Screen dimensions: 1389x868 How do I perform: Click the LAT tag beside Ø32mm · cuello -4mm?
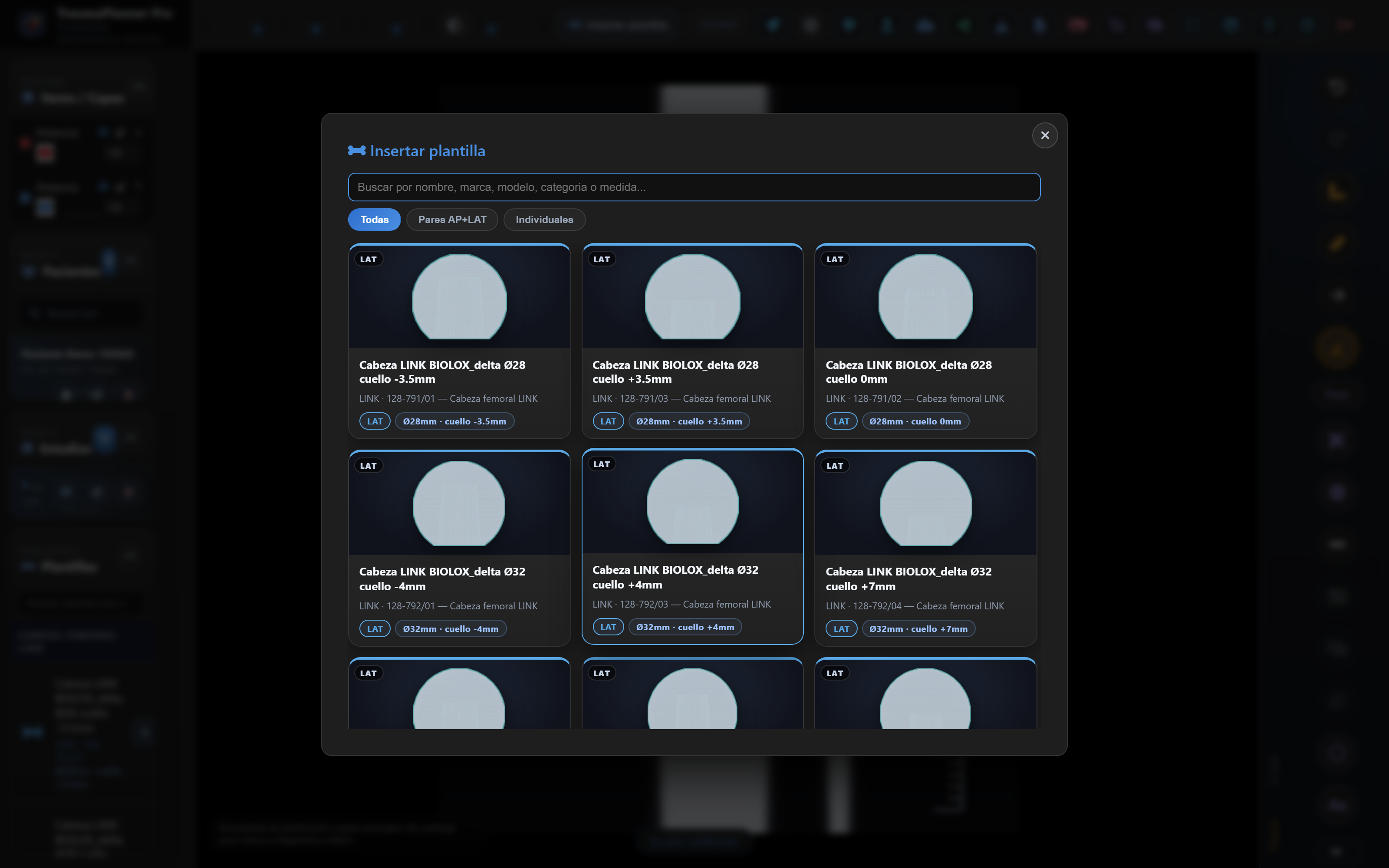(375, 628)
